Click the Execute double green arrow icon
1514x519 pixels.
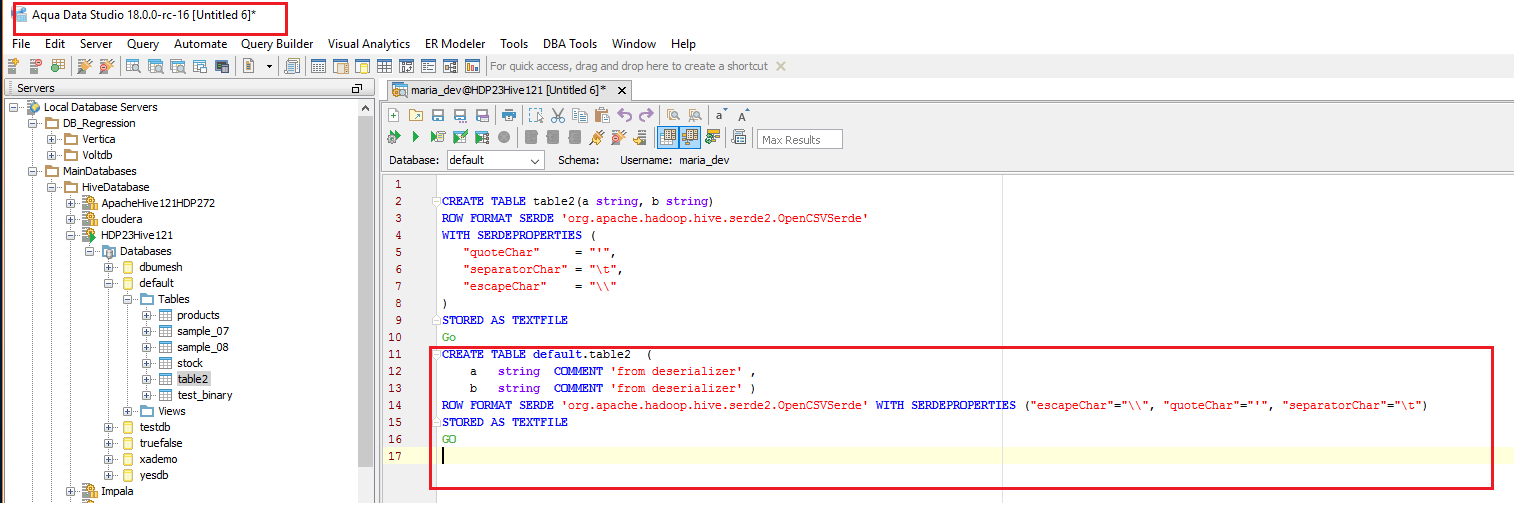[x=393, y=137]
